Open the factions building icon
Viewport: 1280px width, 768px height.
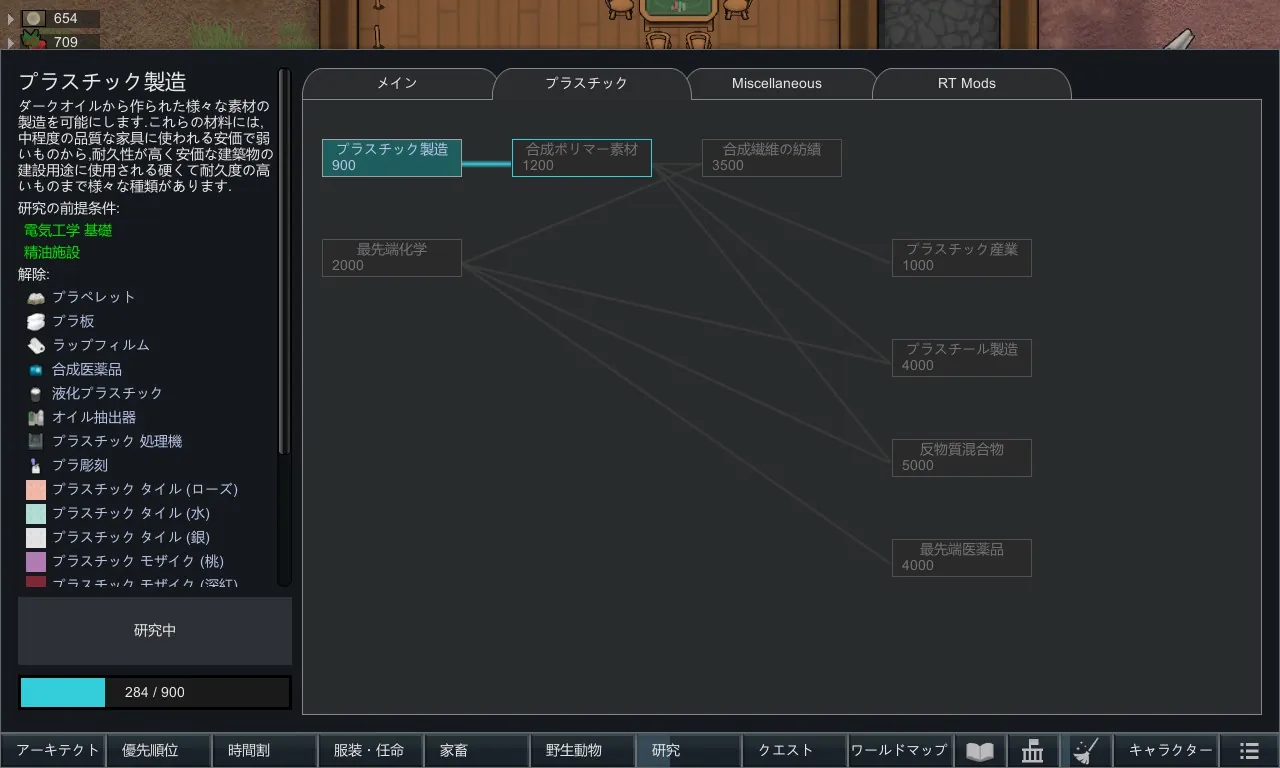(1033, 751)
